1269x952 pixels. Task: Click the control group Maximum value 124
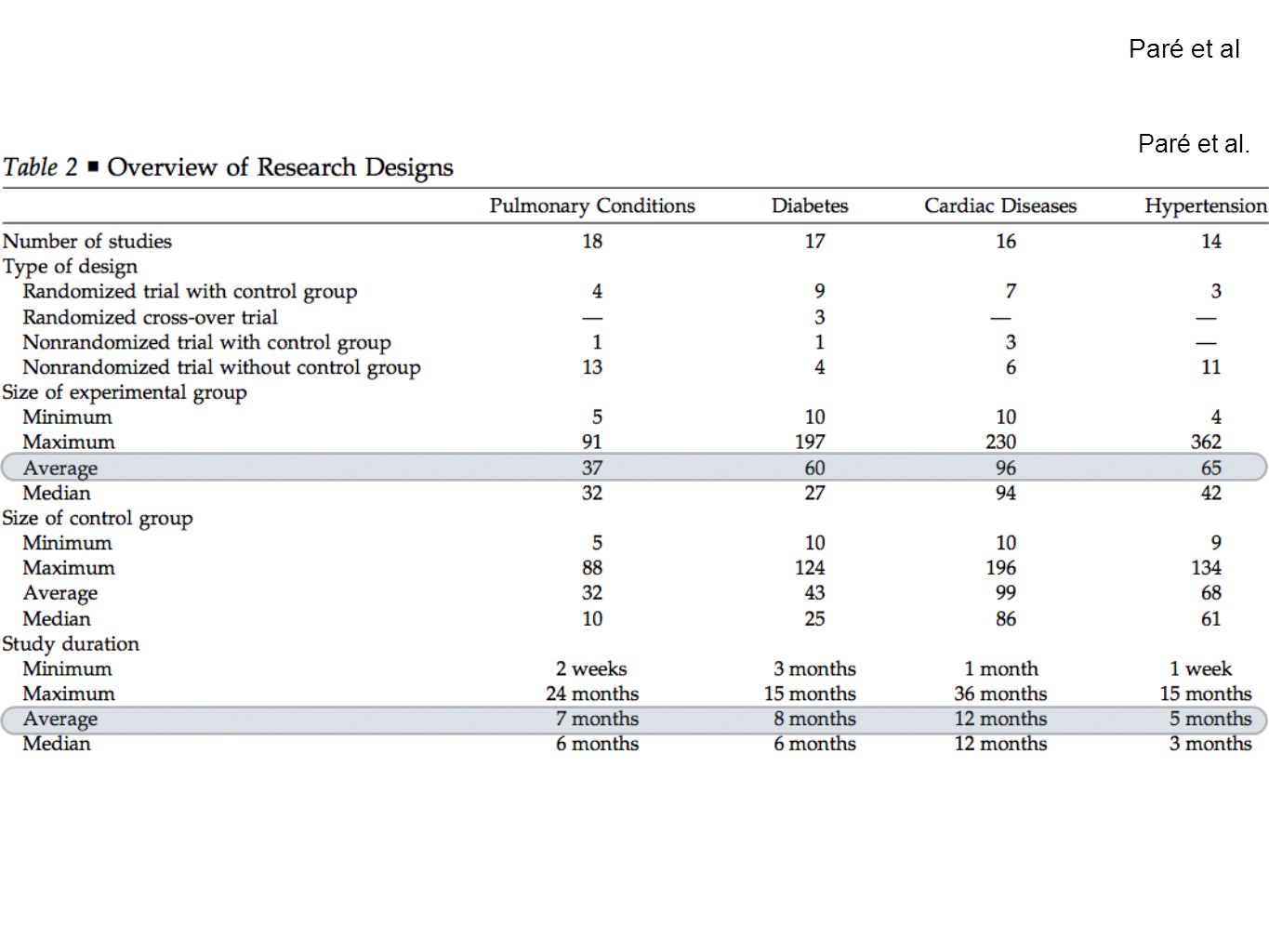(810, 567)
